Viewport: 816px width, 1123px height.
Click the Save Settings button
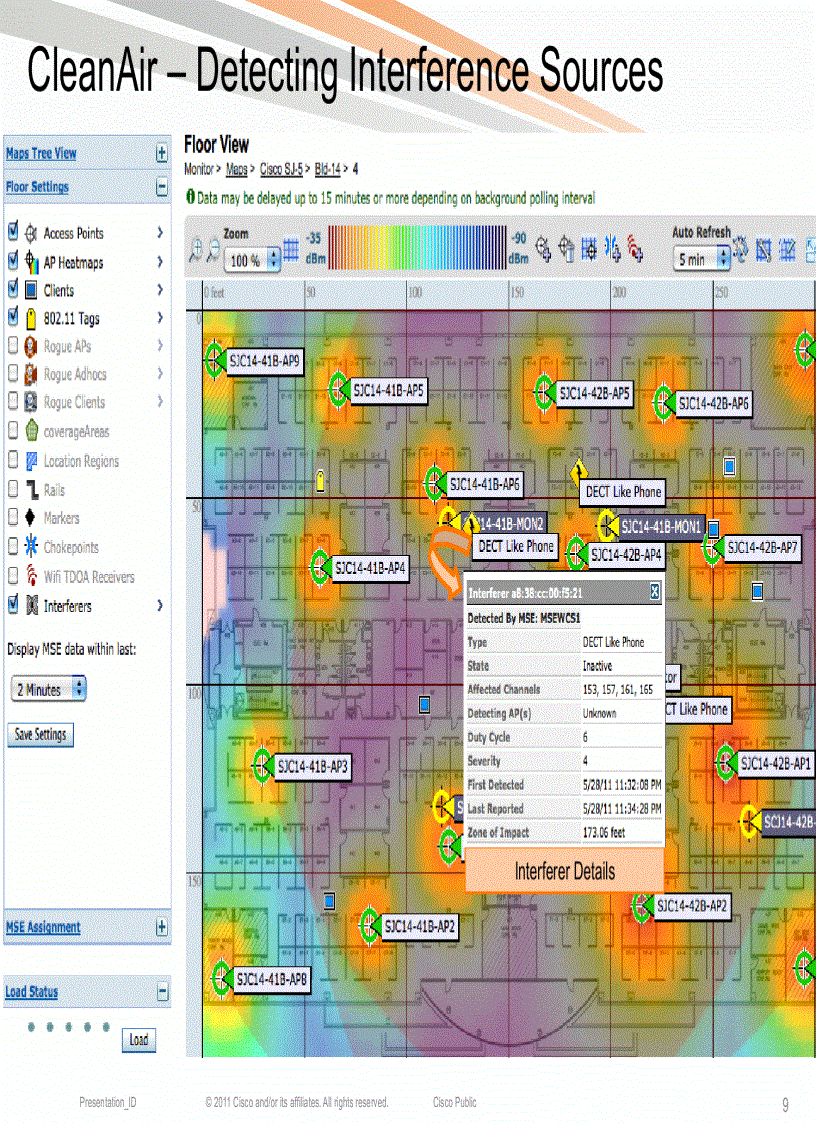click(42, 734)
